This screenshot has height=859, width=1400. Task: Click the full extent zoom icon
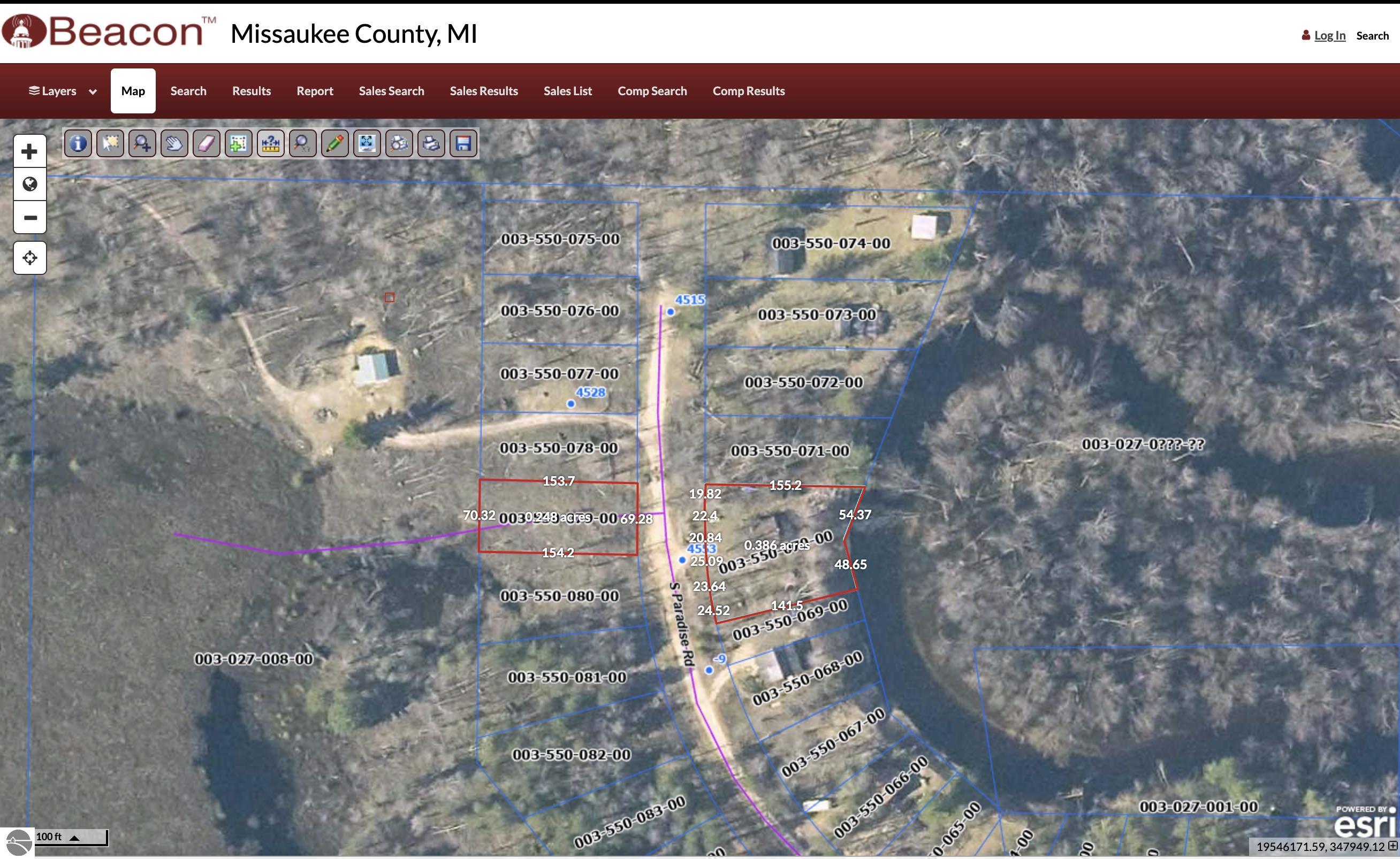[367, 143]
